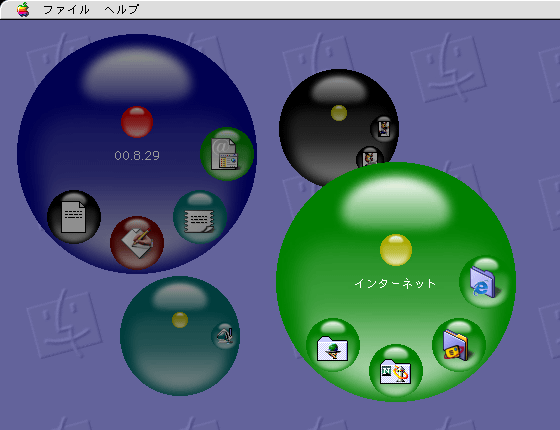
Task: Click the 00.8.29 label in blue sphere
Action: (137, 156)
